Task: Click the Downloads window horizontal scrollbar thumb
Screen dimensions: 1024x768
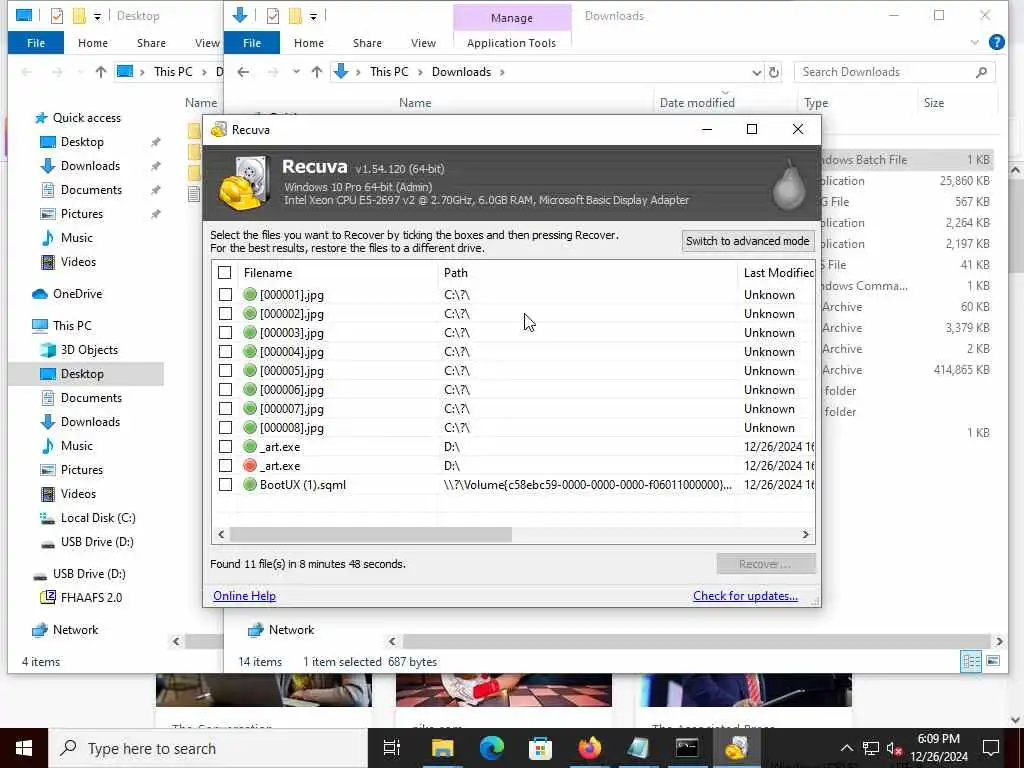Action: click(x=696, y=641)
